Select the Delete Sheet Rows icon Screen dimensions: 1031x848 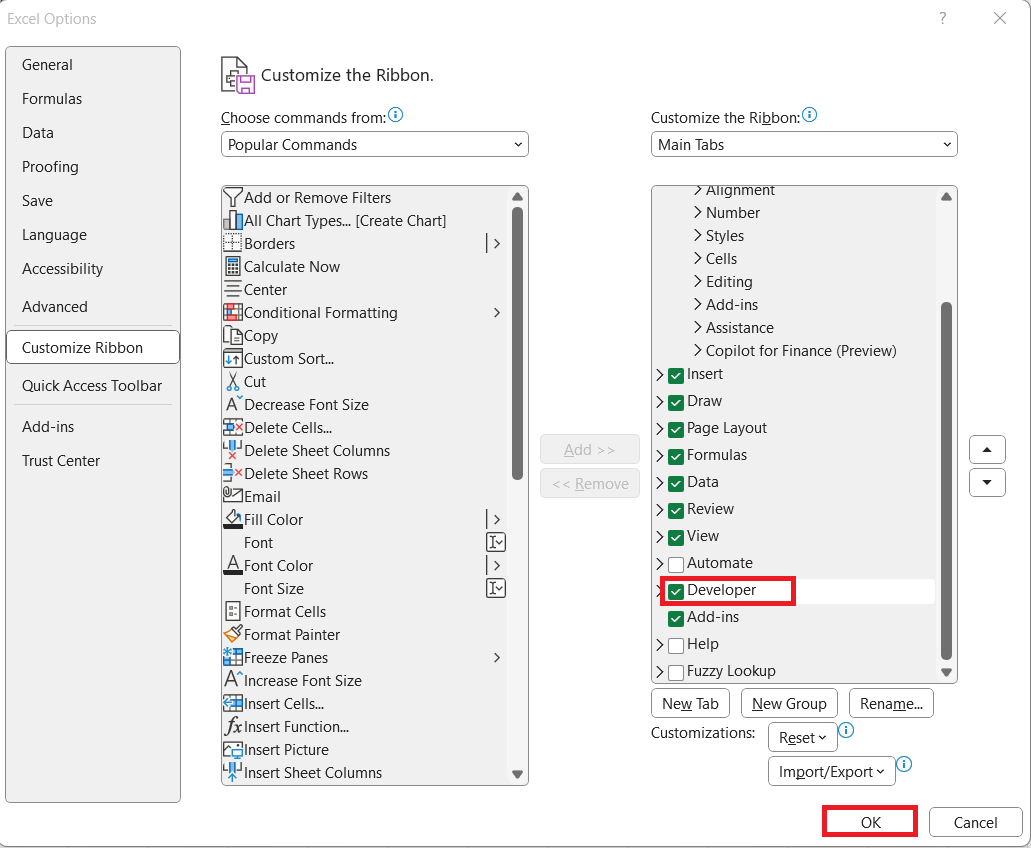233,473
